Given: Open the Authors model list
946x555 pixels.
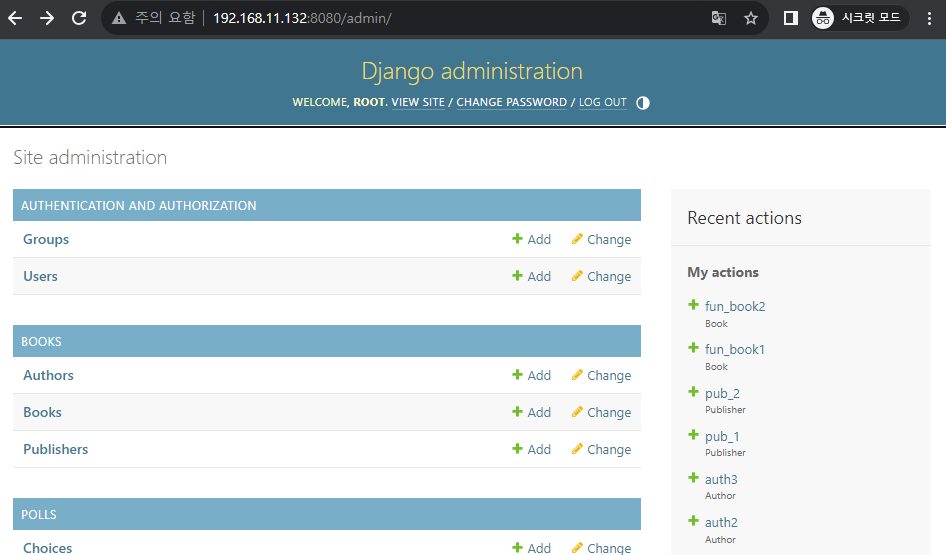Looking at the screenshot, I should click(48, 375).
